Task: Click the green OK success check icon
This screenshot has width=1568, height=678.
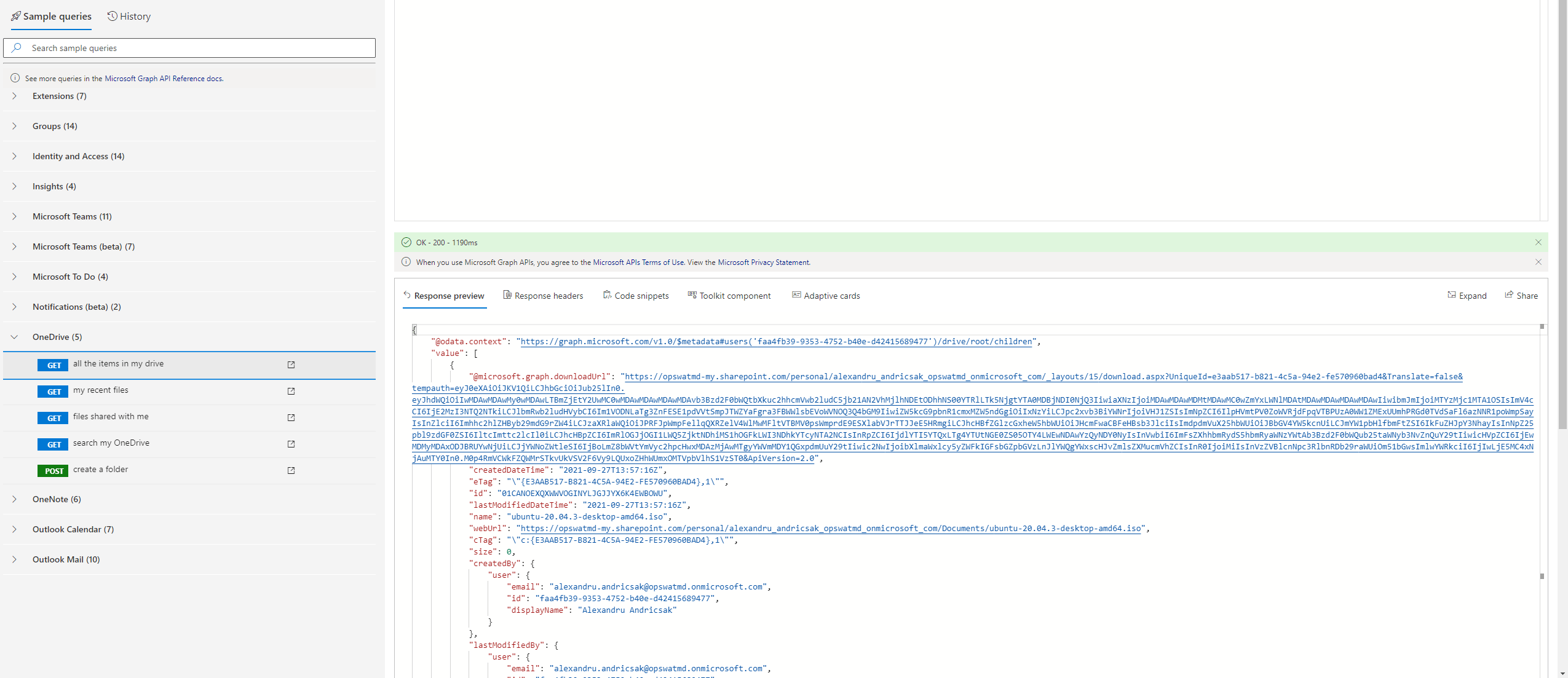Action: [406, 242]
